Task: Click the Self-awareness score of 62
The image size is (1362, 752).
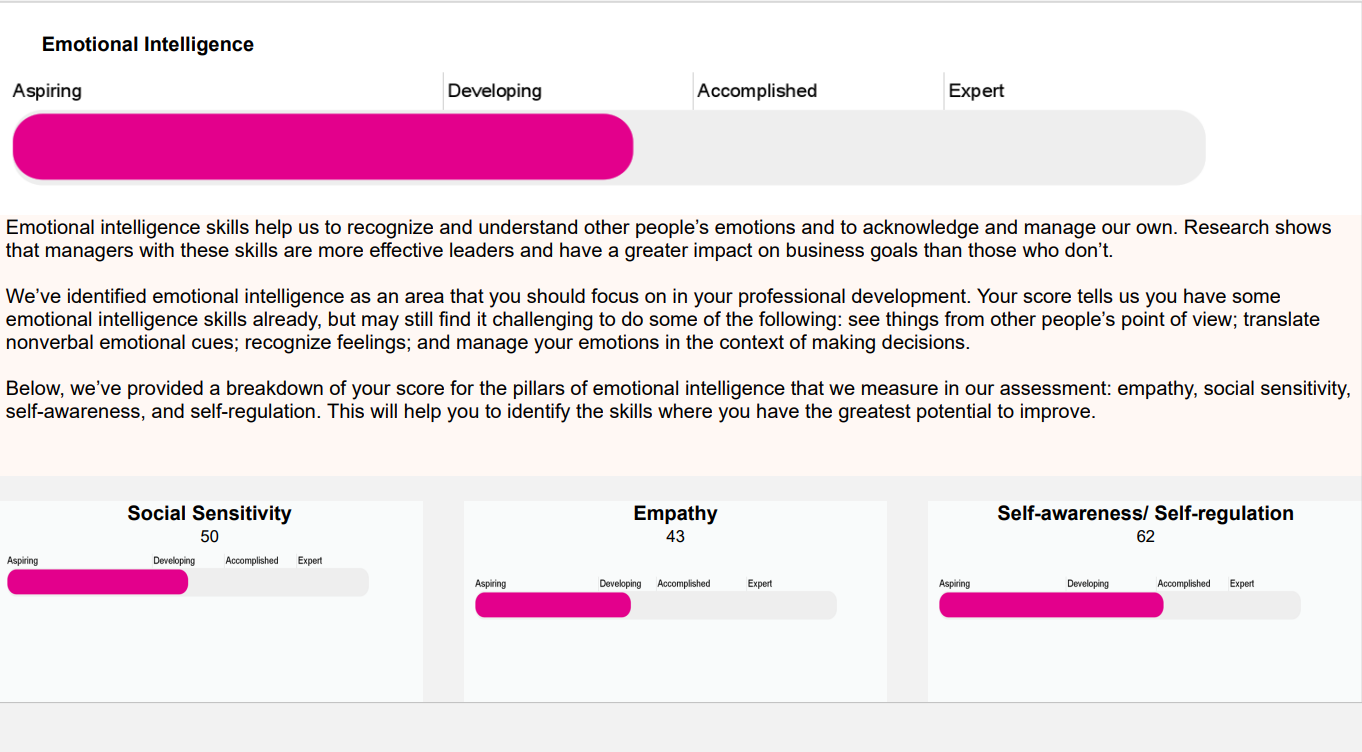Action: [x=1145, y=537]
